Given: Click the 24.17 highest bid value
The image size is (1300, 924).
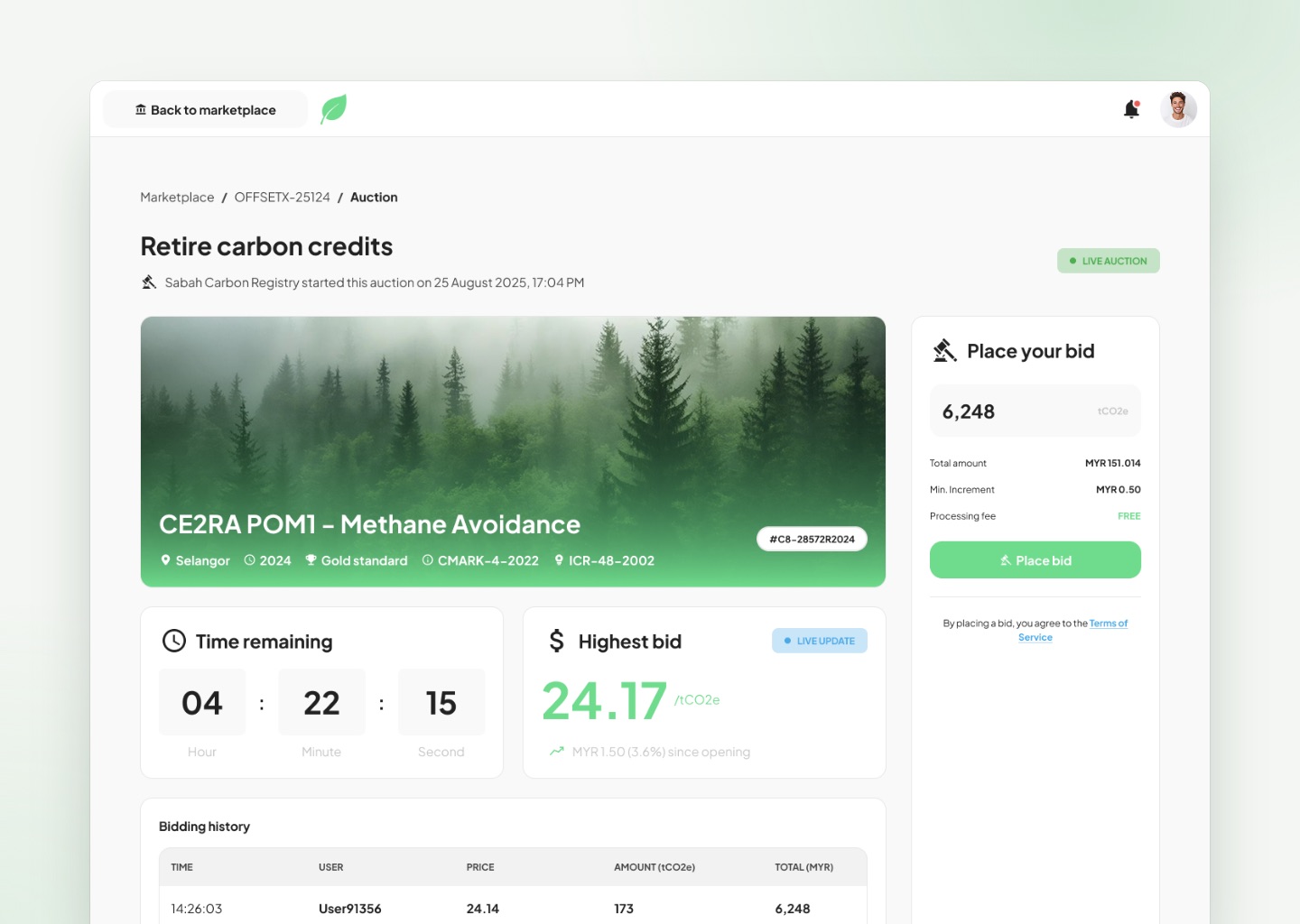Looking at the screenshot, I should pyautogui.click(x=605, y=701).
